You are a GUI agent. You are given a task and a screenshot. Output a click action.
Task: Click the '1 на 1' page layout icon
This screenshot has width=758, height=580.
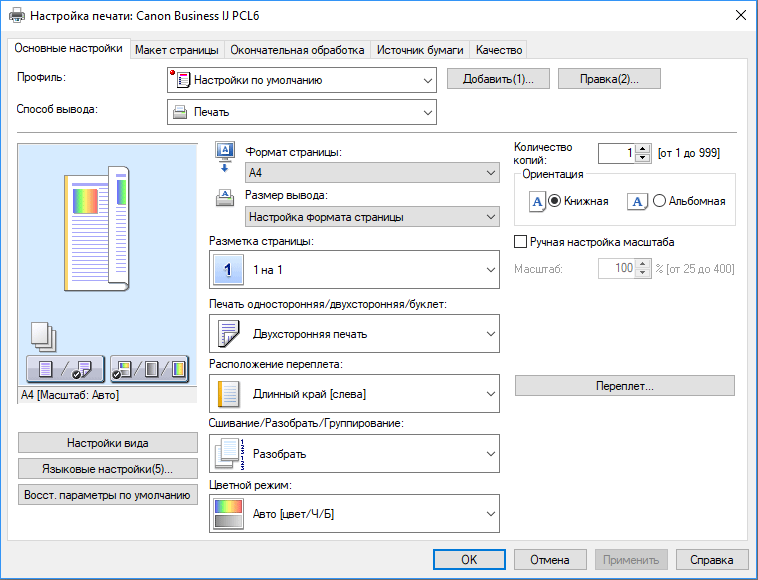click(228, 270)
